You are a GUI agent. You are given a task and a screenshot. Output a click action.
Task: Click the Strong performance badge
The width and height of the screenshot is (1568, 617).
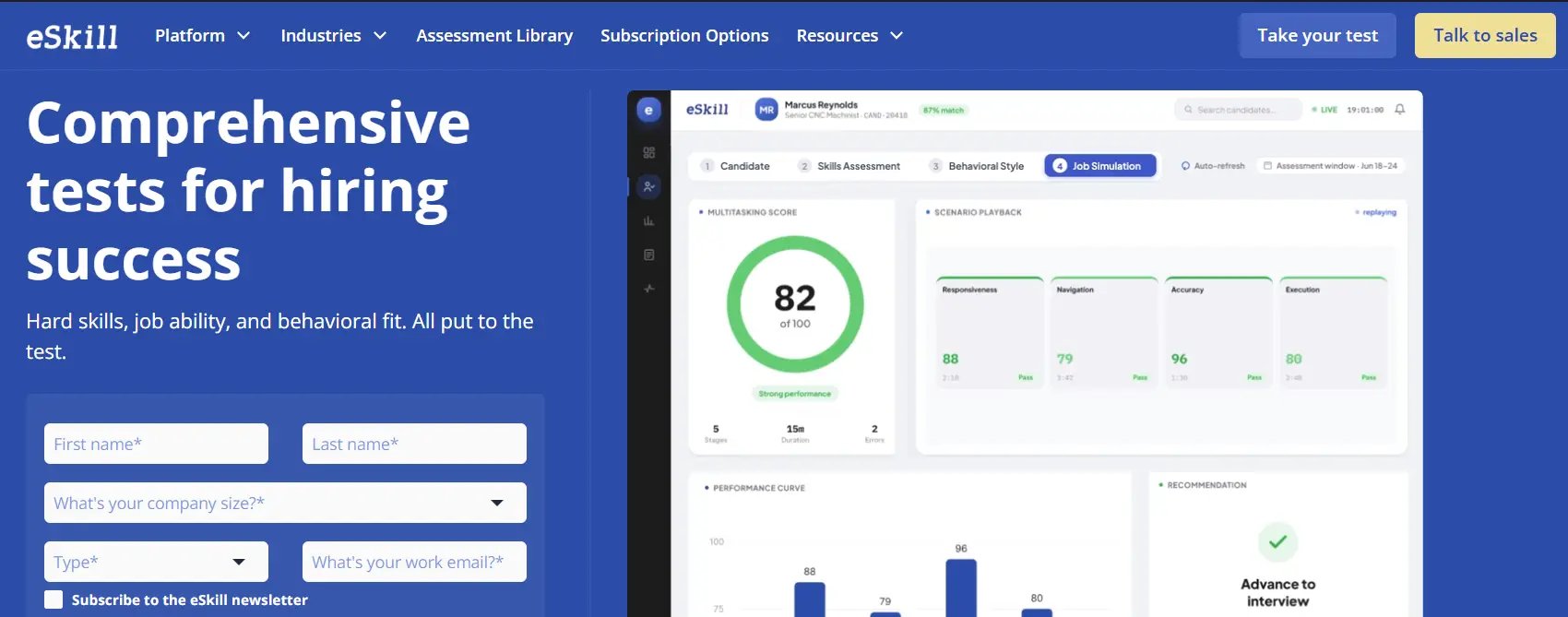794,394
